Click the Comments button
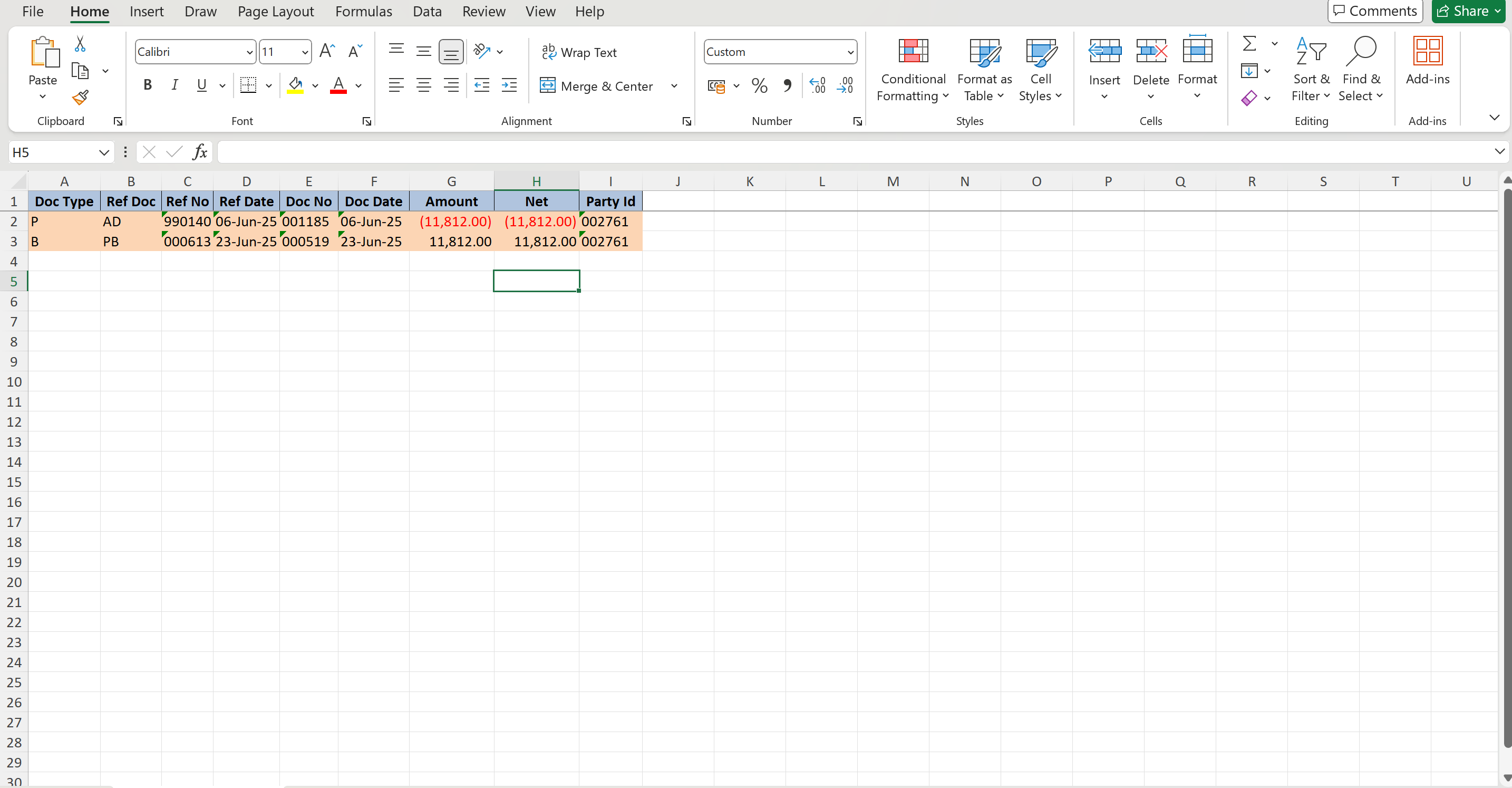1512x788 pixels. pos(1374,11)
